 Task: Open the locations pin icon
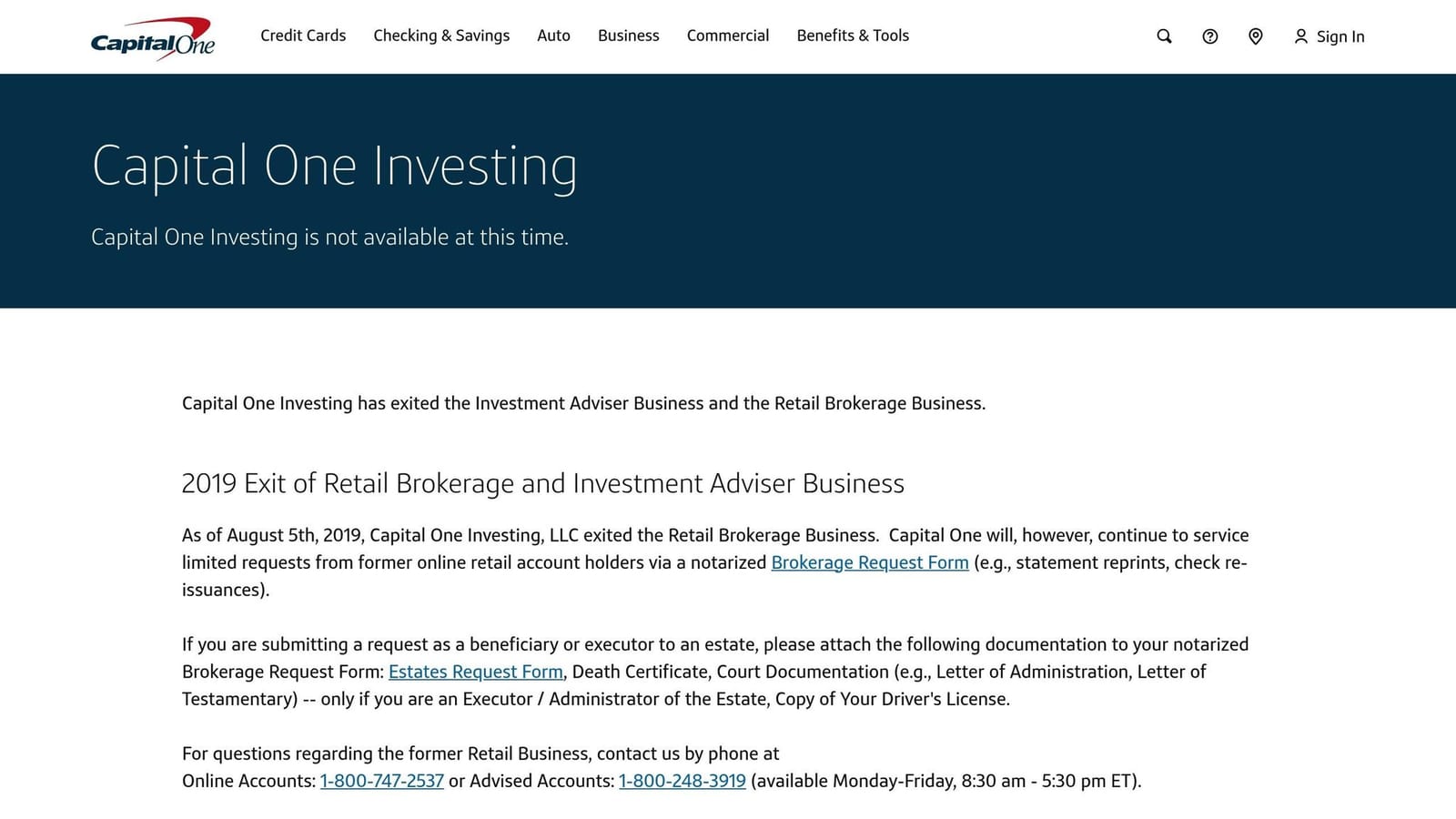tap(1255, 36)
